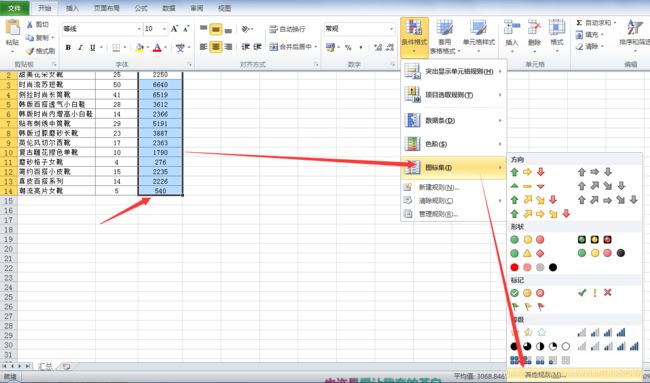Click Manage Rules (管理规则)

(454, 214)
